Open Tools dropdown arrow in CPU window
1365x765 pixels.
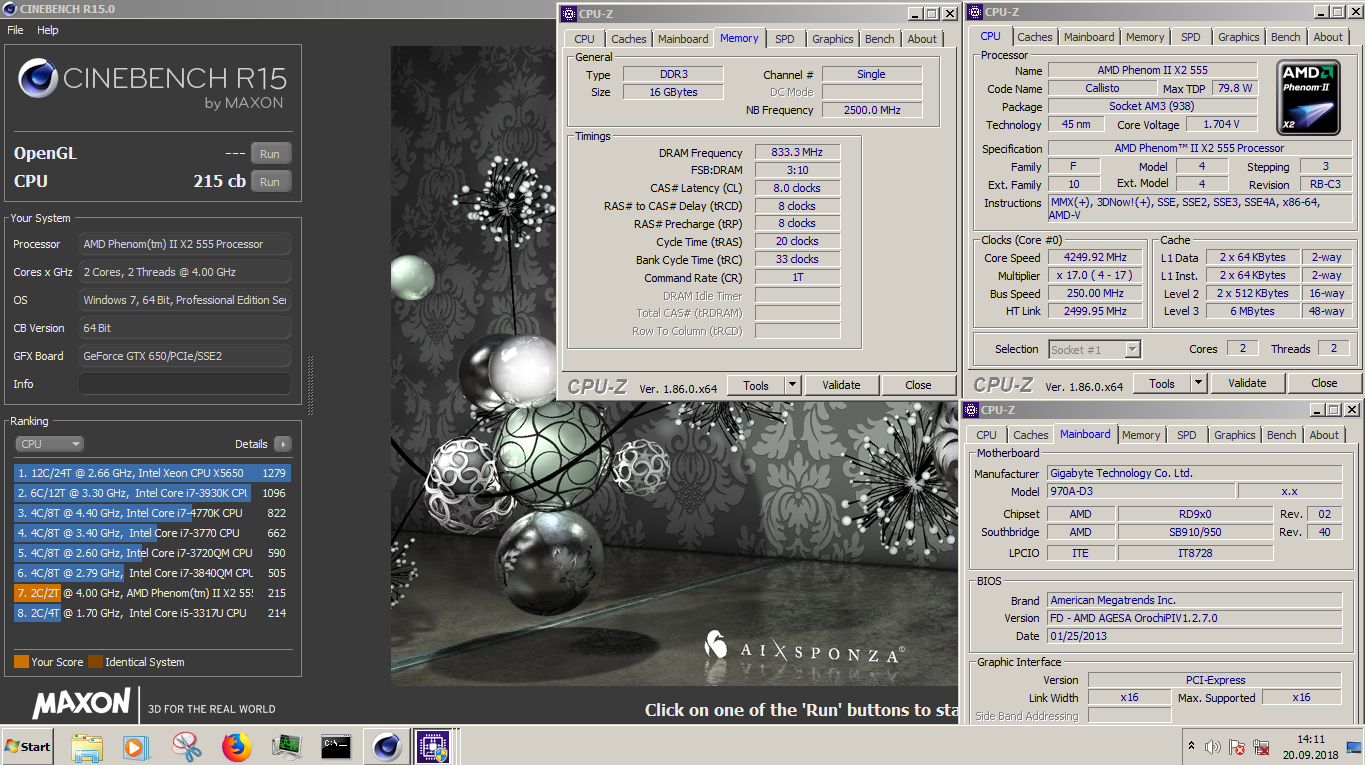click(1199, 384)
